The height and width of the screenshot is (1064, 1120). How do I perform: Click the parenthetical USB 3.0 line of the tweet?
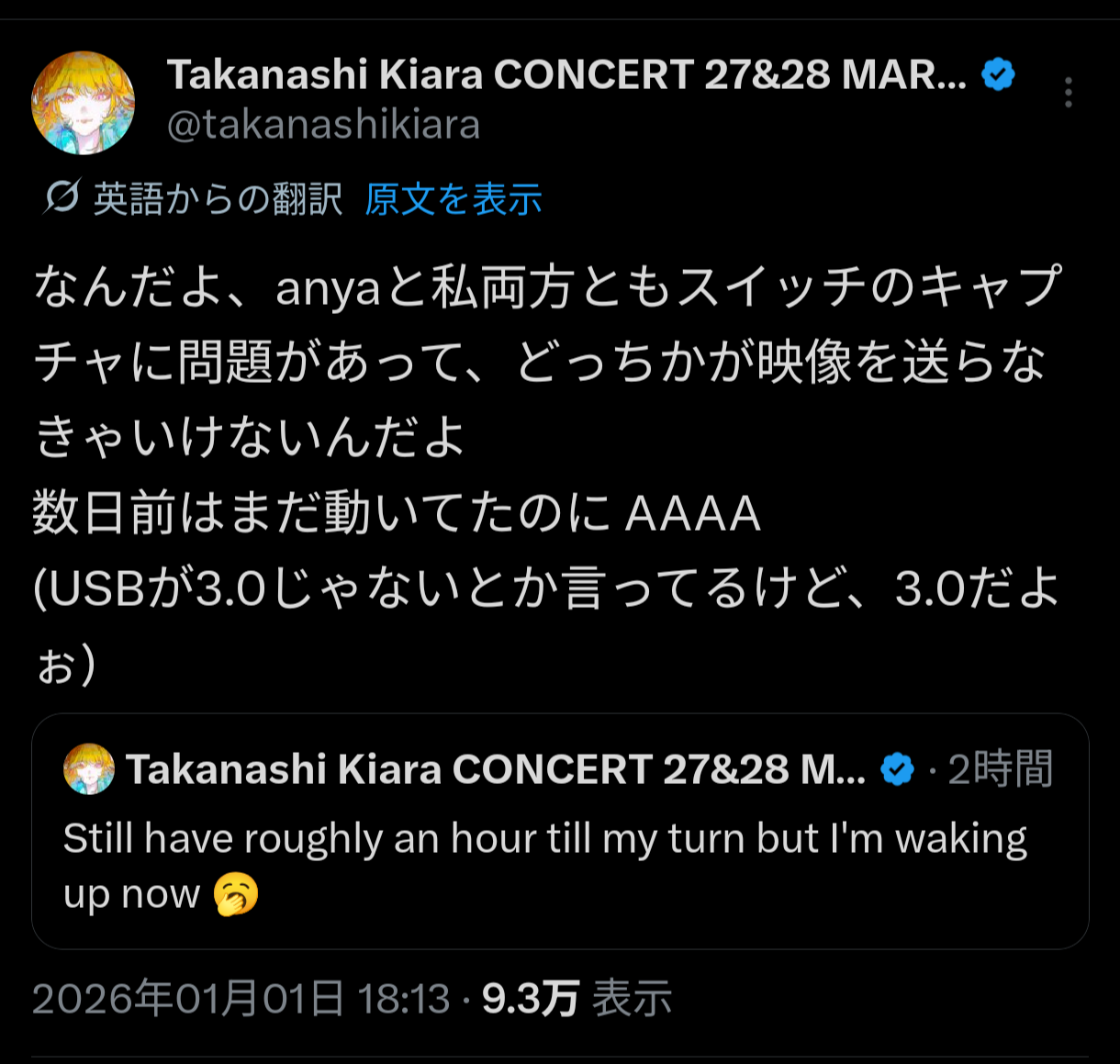coord(545,589)
